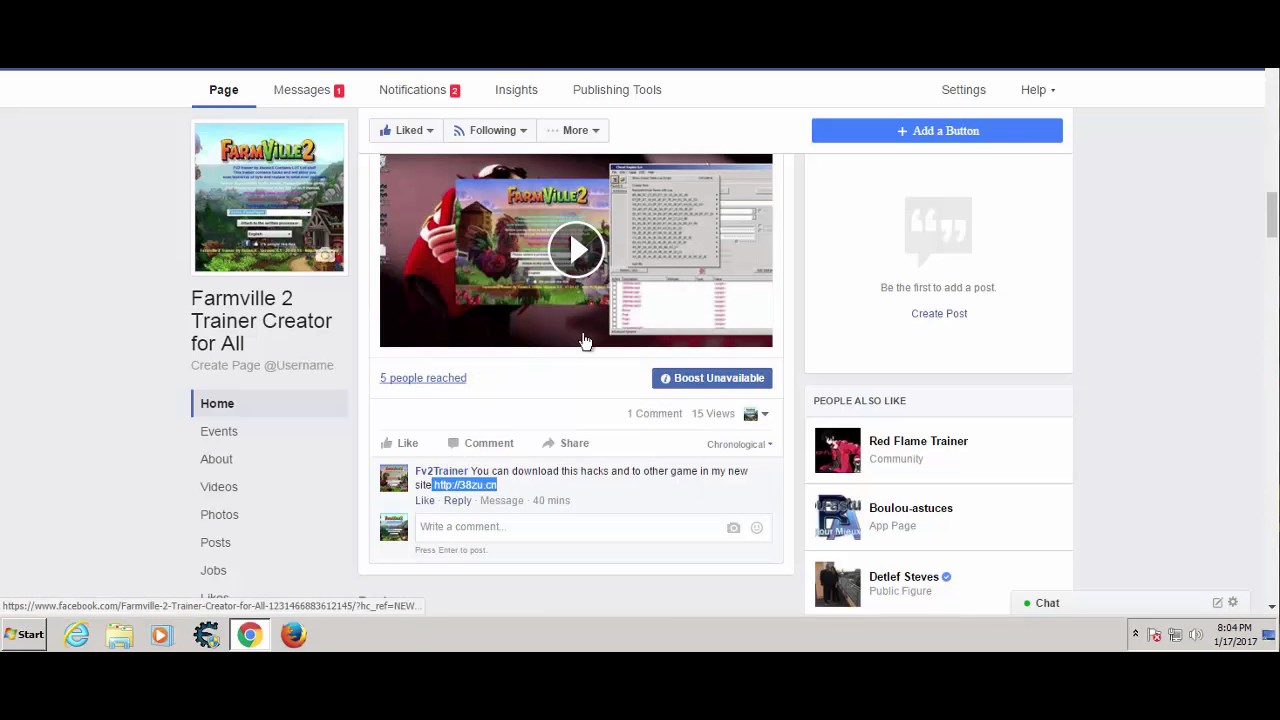Image resolution: width=1280 pixels, height=720 pixels.
Task: Open Cheat Engine gear icon in taskbar
Action: pyautogui.click(x=206, y=635)
